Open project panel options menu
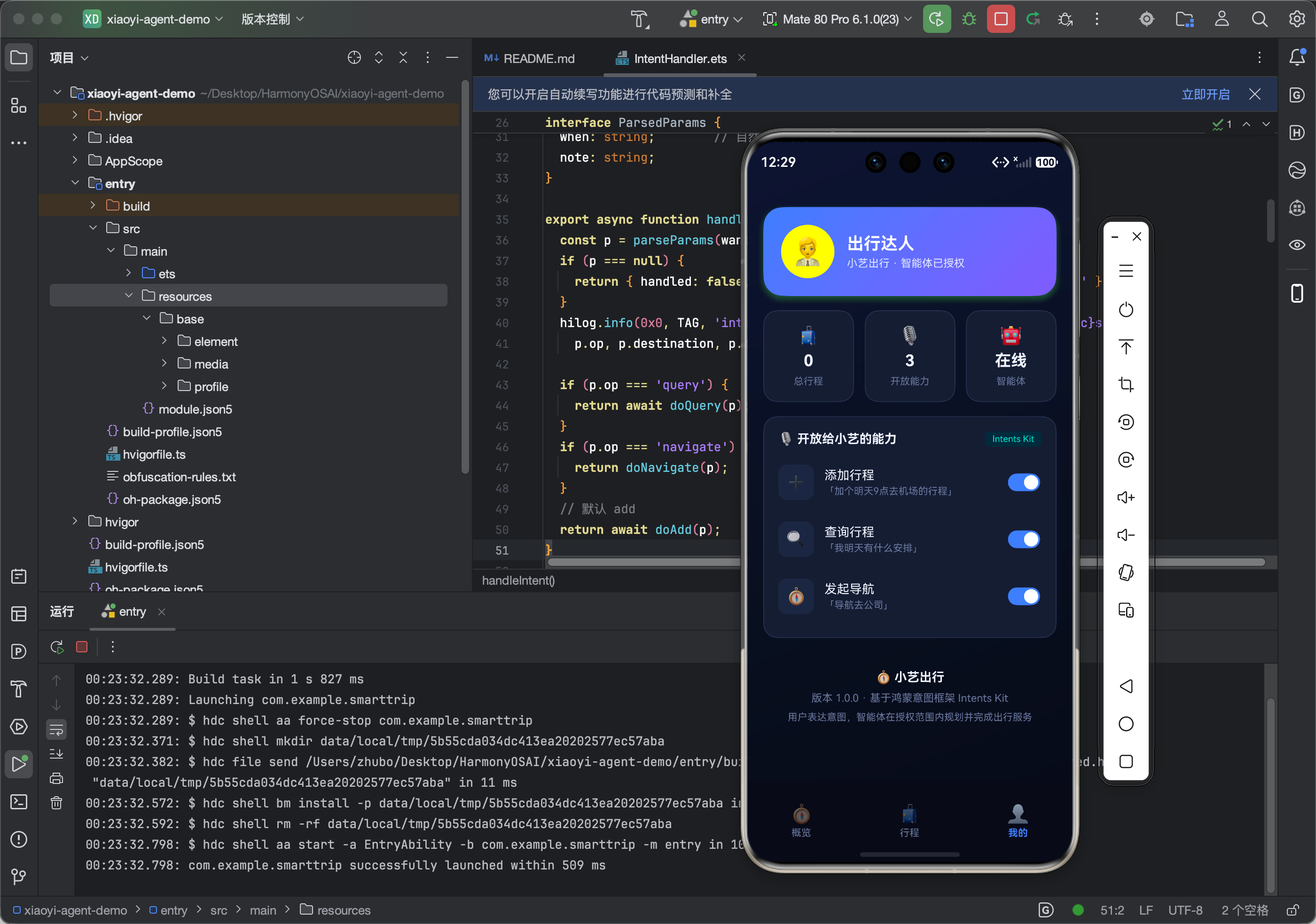The image size is (1316, 924). [428, 57]
